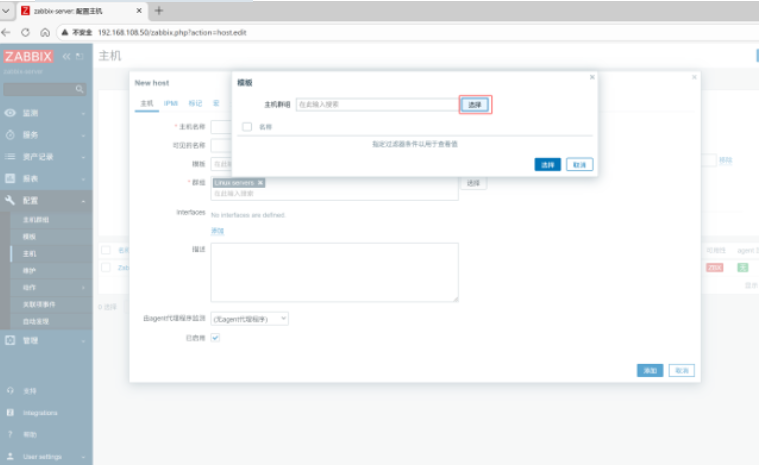Expand the 报表 menu arrow

pyautogui.click(x=83, y=179)
